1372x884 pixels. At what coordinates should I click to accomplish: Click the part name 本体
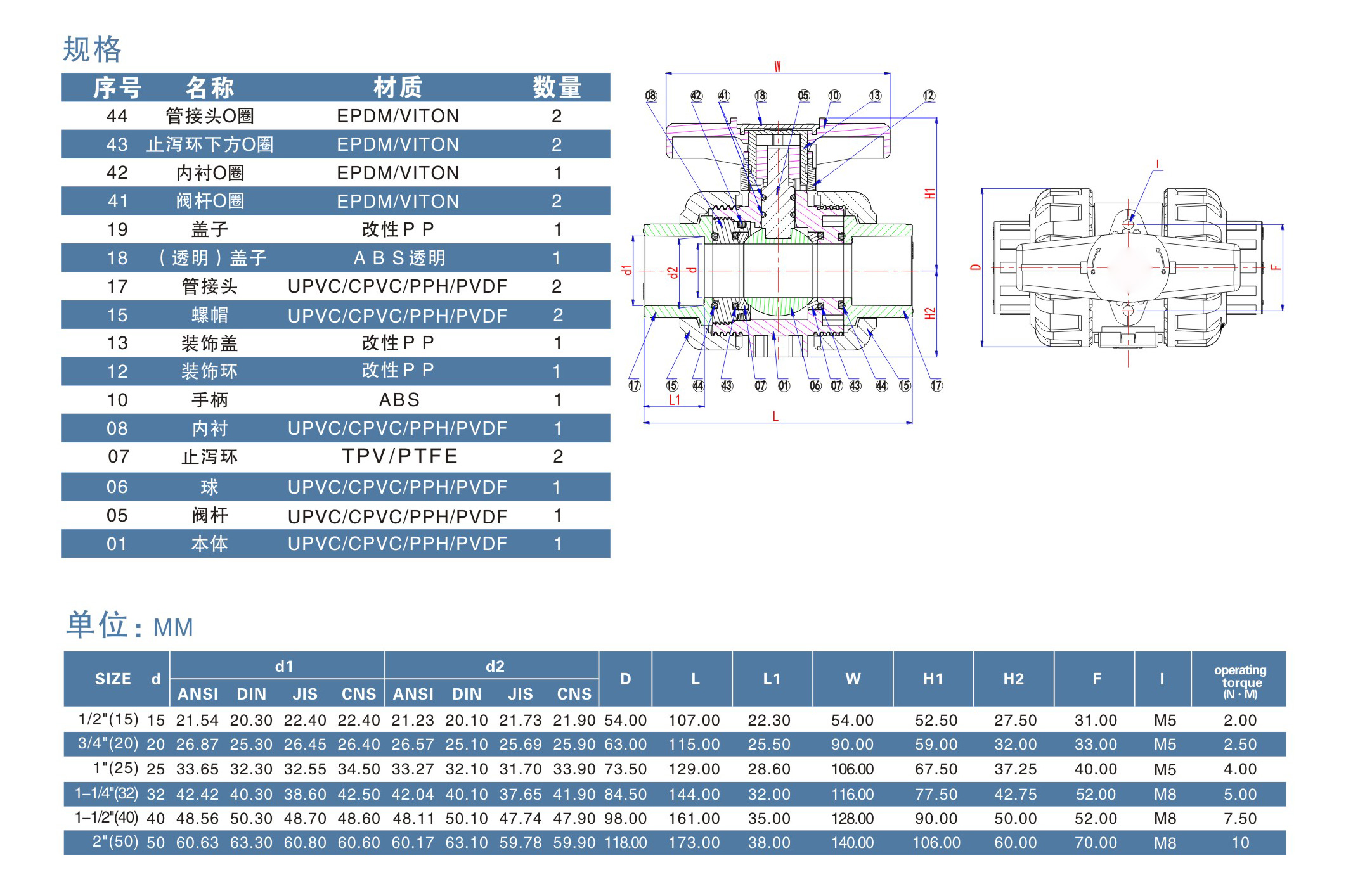210,544
